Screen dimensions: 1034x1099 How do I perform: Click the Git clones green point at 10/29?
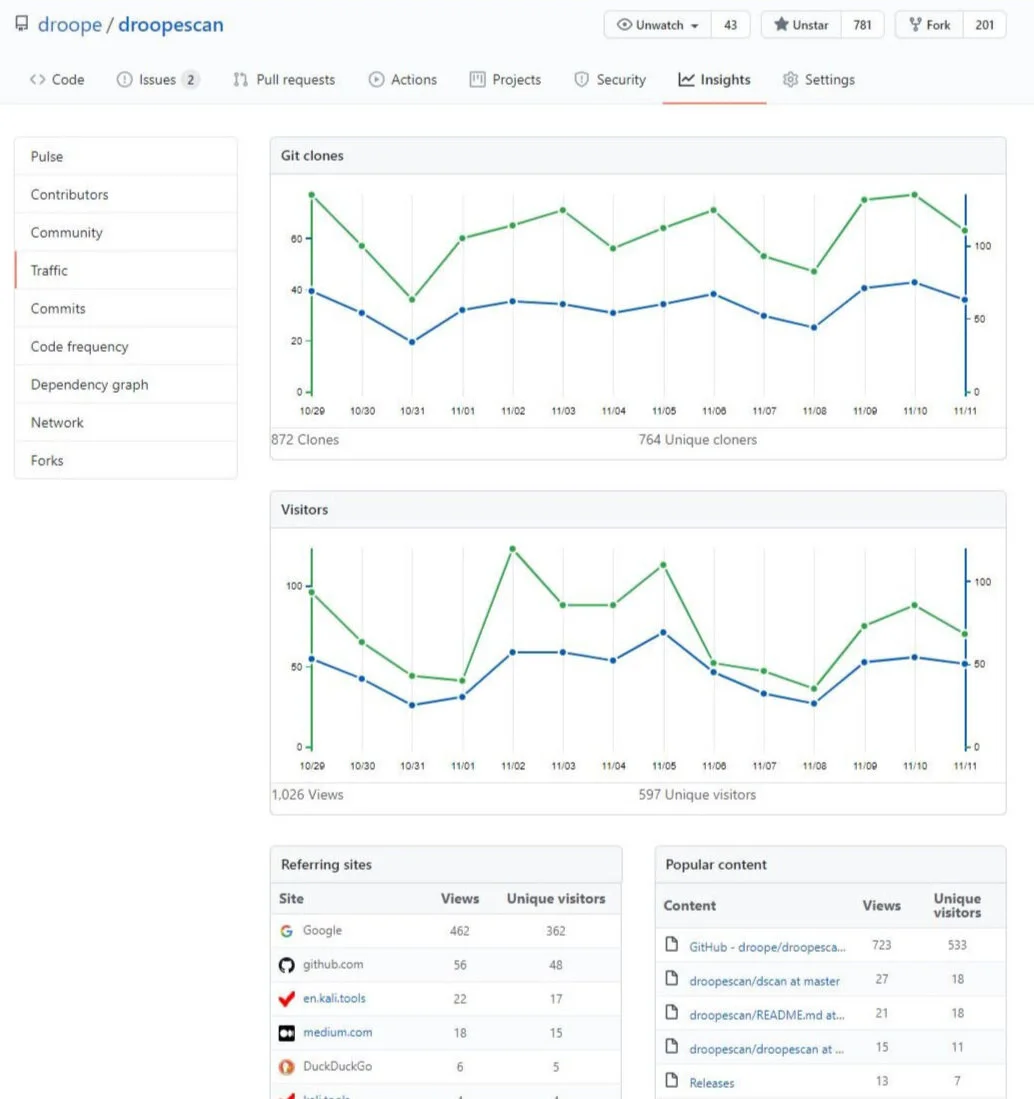tap(311, 195)
